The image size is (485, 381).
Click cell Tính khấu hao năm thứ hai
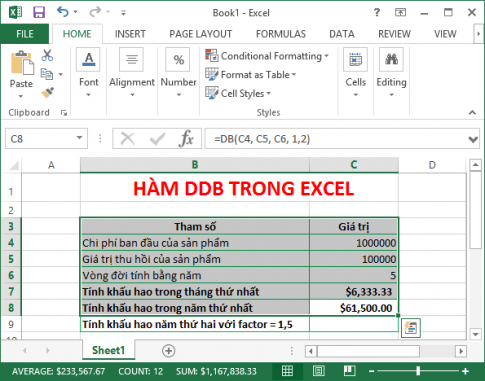195,324
